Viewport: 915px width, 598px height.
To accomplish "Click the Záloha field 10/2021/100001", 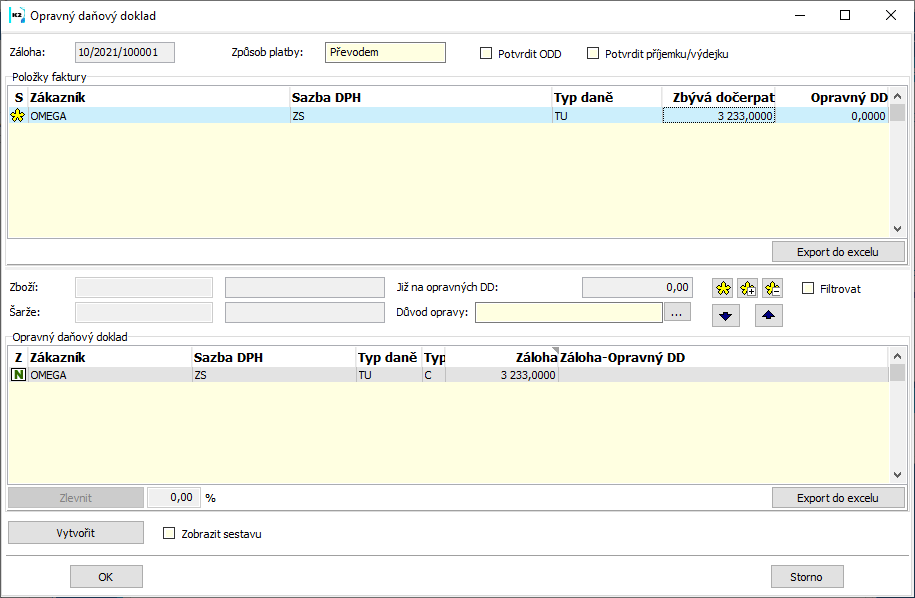I will coord(125,53).
